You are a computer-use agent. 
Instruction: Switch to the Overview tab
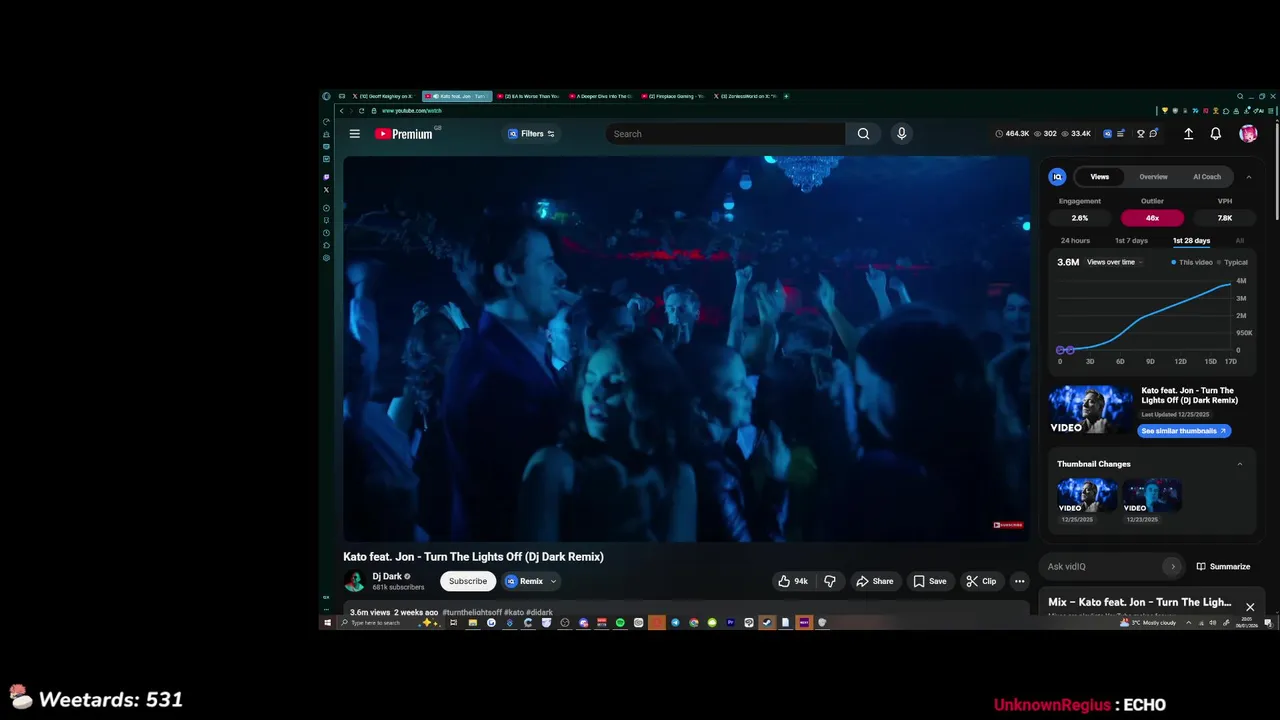click(1153, 177)
